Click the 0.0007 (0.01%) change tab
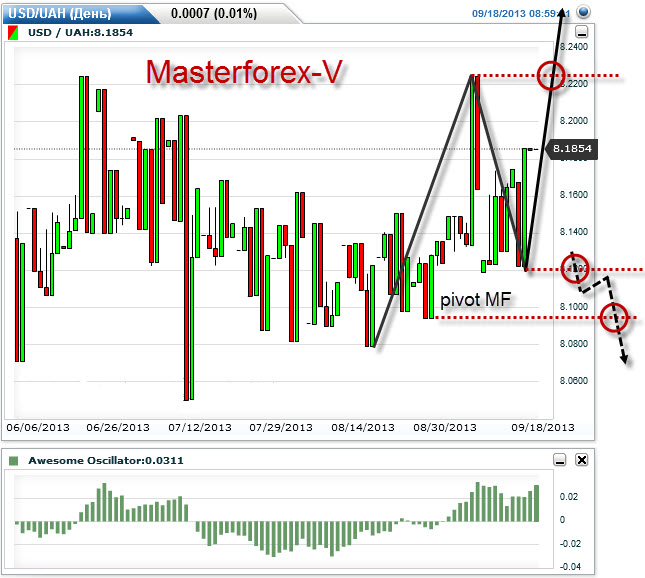This screenshot has width=645, height=578. click(214, 14)
